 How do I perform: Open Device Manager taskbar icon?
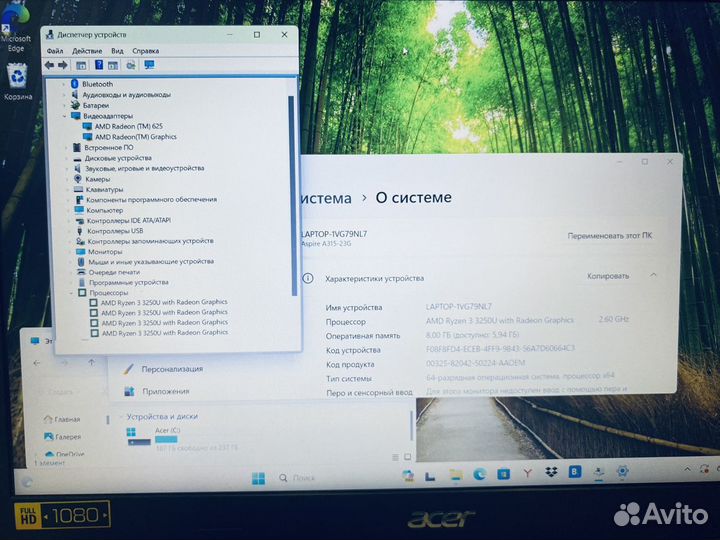598,472
